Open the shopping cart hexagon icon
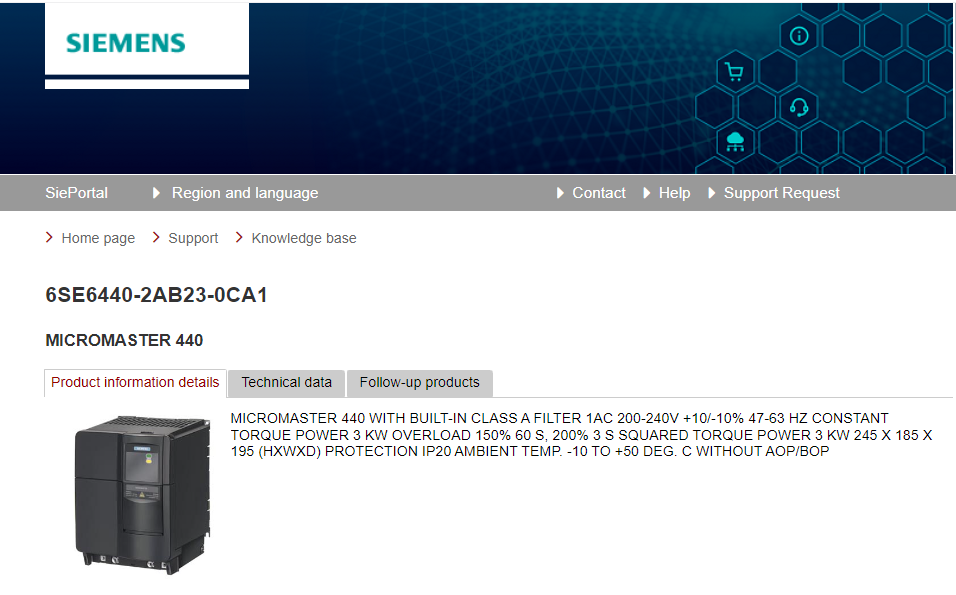 click(x=735, y=72)
